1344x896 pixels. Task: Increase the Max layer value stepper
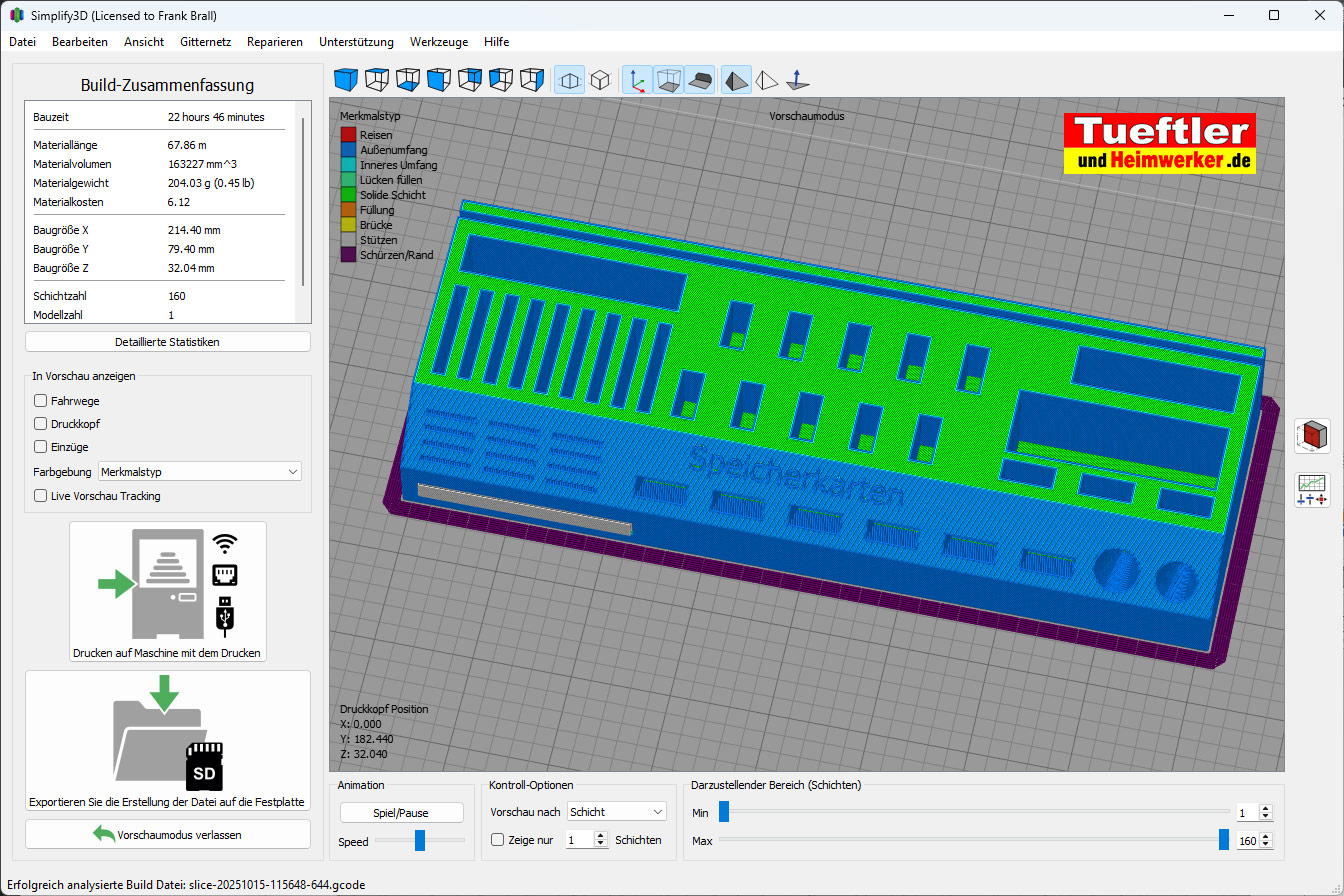[x=1266, y=837]
